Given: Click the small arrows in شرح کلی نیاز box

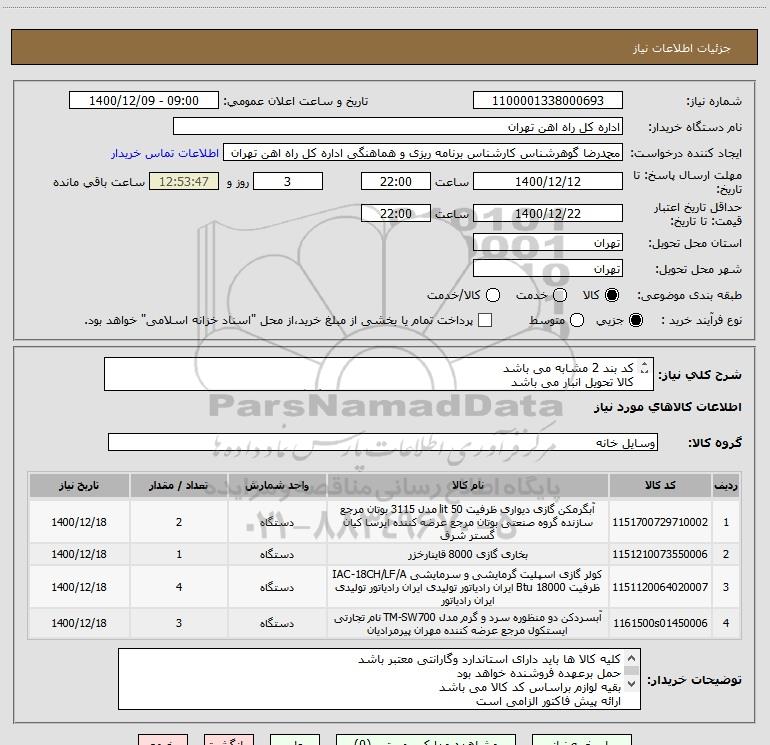Looking at the screenshot, I should pyautogui.click(x=645, y=367).
